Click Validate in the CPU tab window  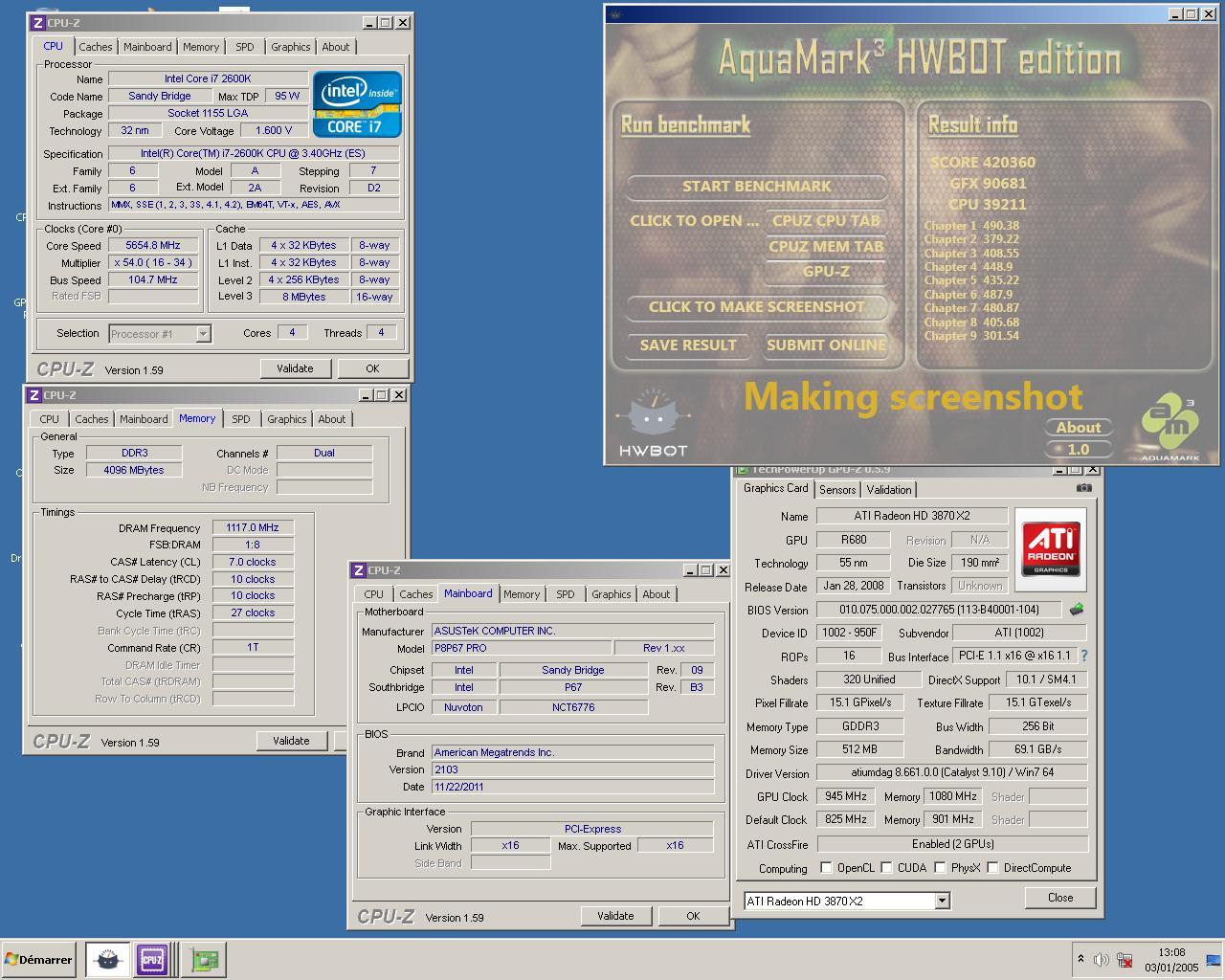pos(295,368)
